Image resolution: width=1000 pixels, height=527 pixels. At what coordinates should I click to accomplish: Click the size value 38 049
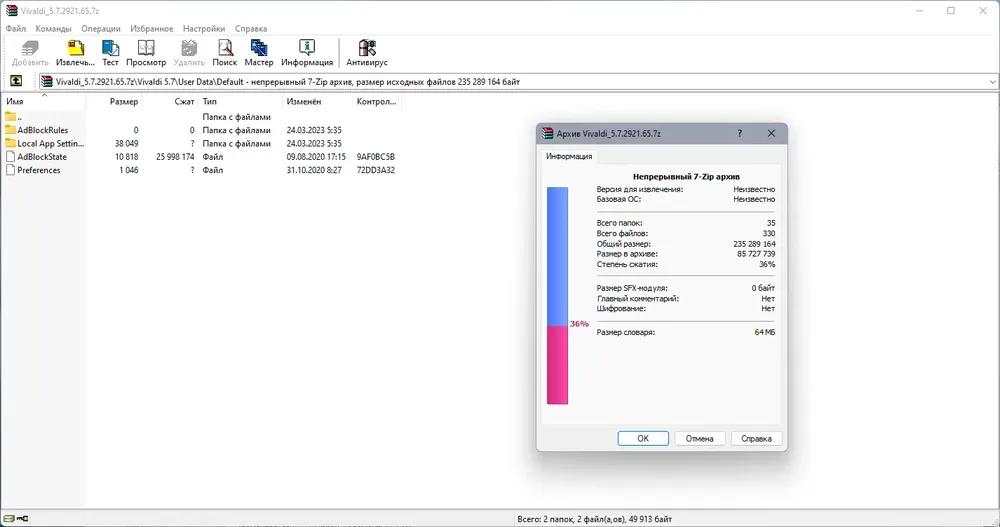pyautogui.click(x=126, y=144)
